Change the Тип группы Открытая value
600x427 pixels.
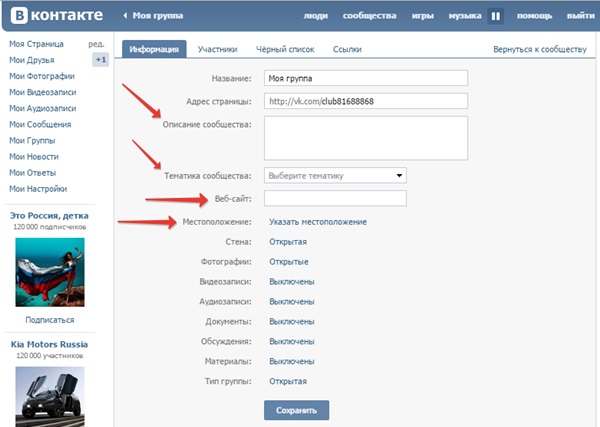(287, 381)
